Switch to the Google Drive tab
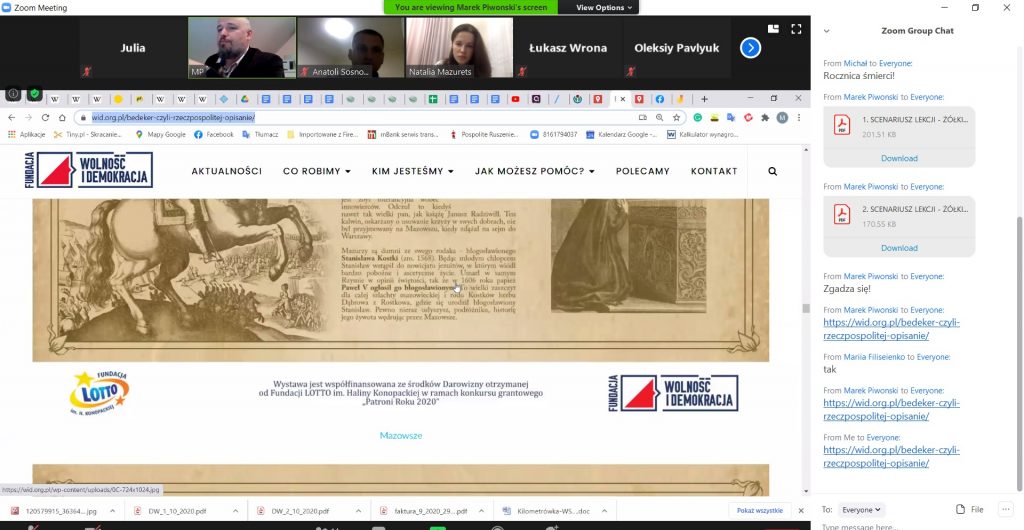Screen dimensions: 1024x530 coord(244,99)
